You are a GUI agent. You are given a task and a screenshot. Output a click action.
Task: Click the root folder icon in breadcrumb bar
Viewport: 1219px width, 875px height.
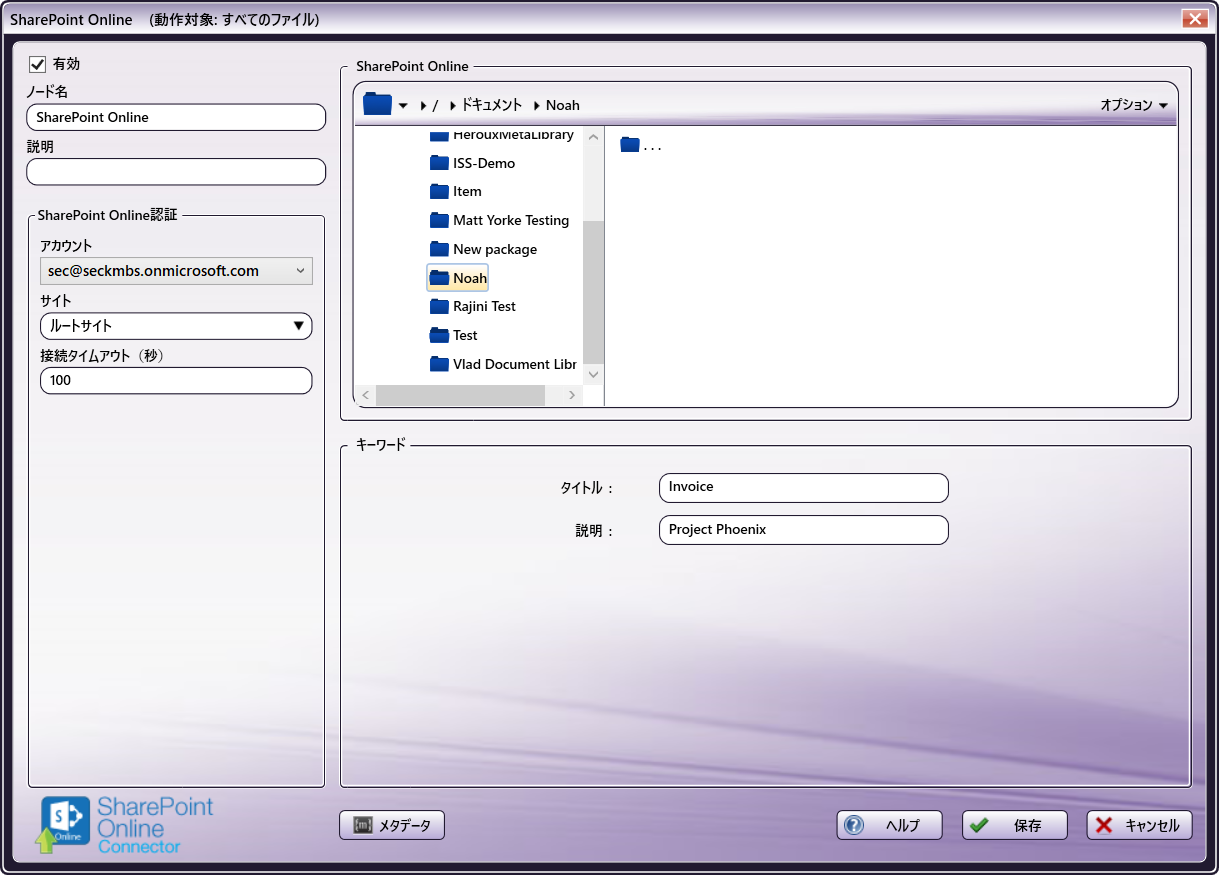point(377,104)
